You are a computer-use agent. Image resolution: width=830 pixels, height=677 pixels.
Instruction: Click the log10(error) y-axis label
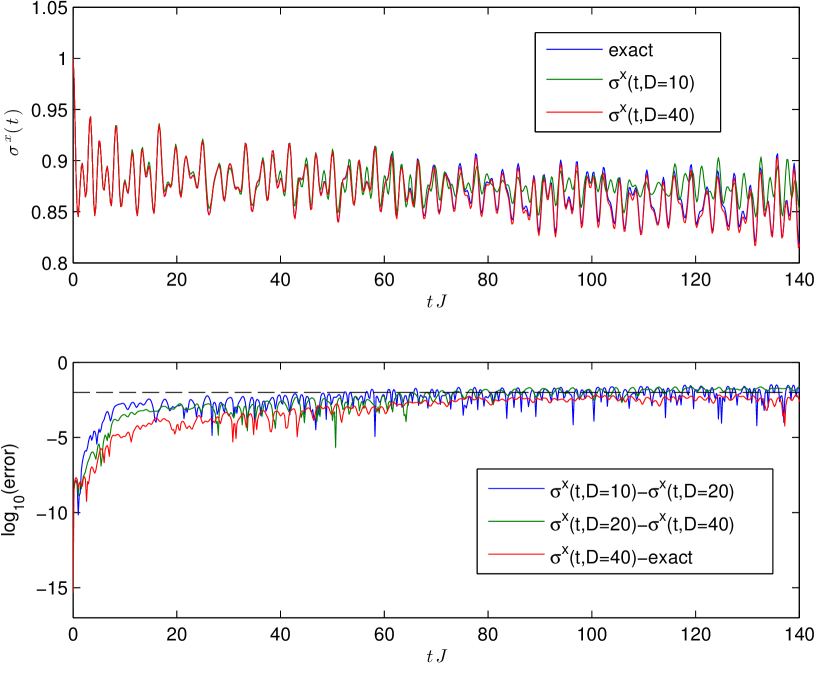coord(11,490)
